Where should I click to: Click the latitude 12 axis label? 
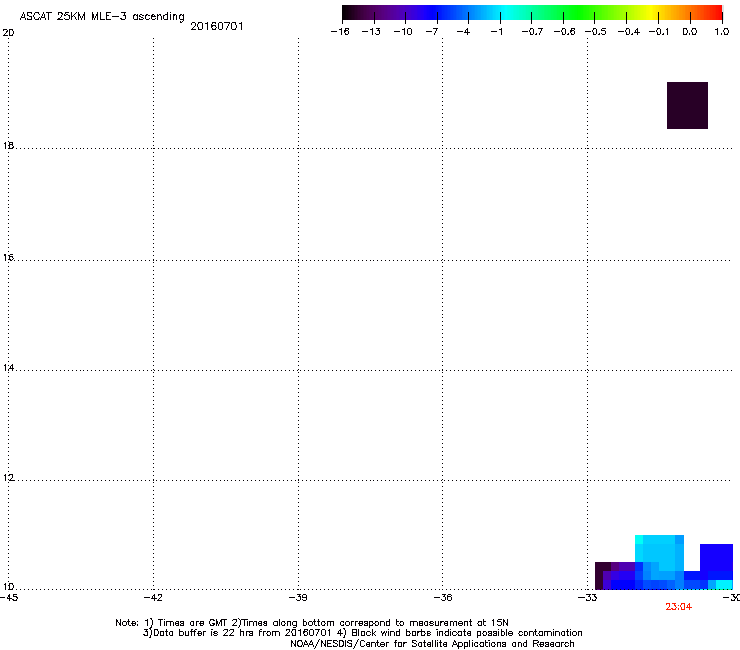8,478
